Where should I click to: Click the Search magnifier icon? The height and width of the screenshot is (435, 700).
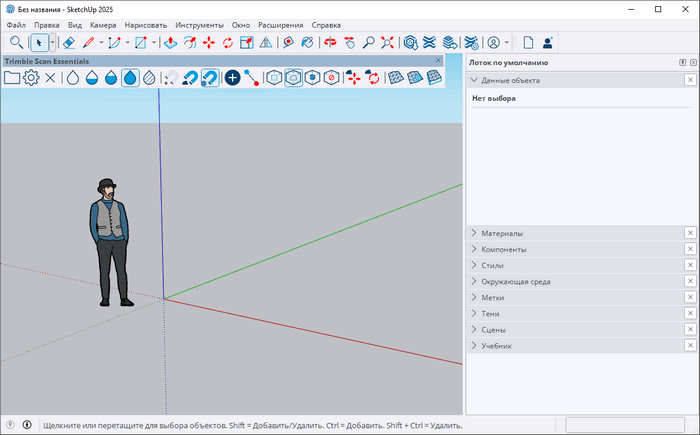click(x=17, y=43)
